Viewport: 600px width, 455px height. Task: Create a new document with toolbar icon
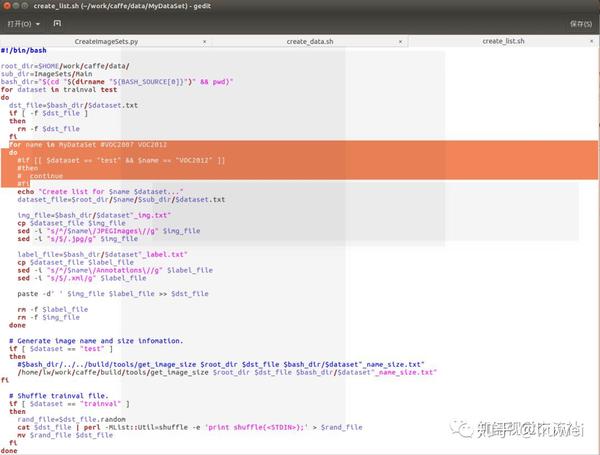click(x=57, y=24)
